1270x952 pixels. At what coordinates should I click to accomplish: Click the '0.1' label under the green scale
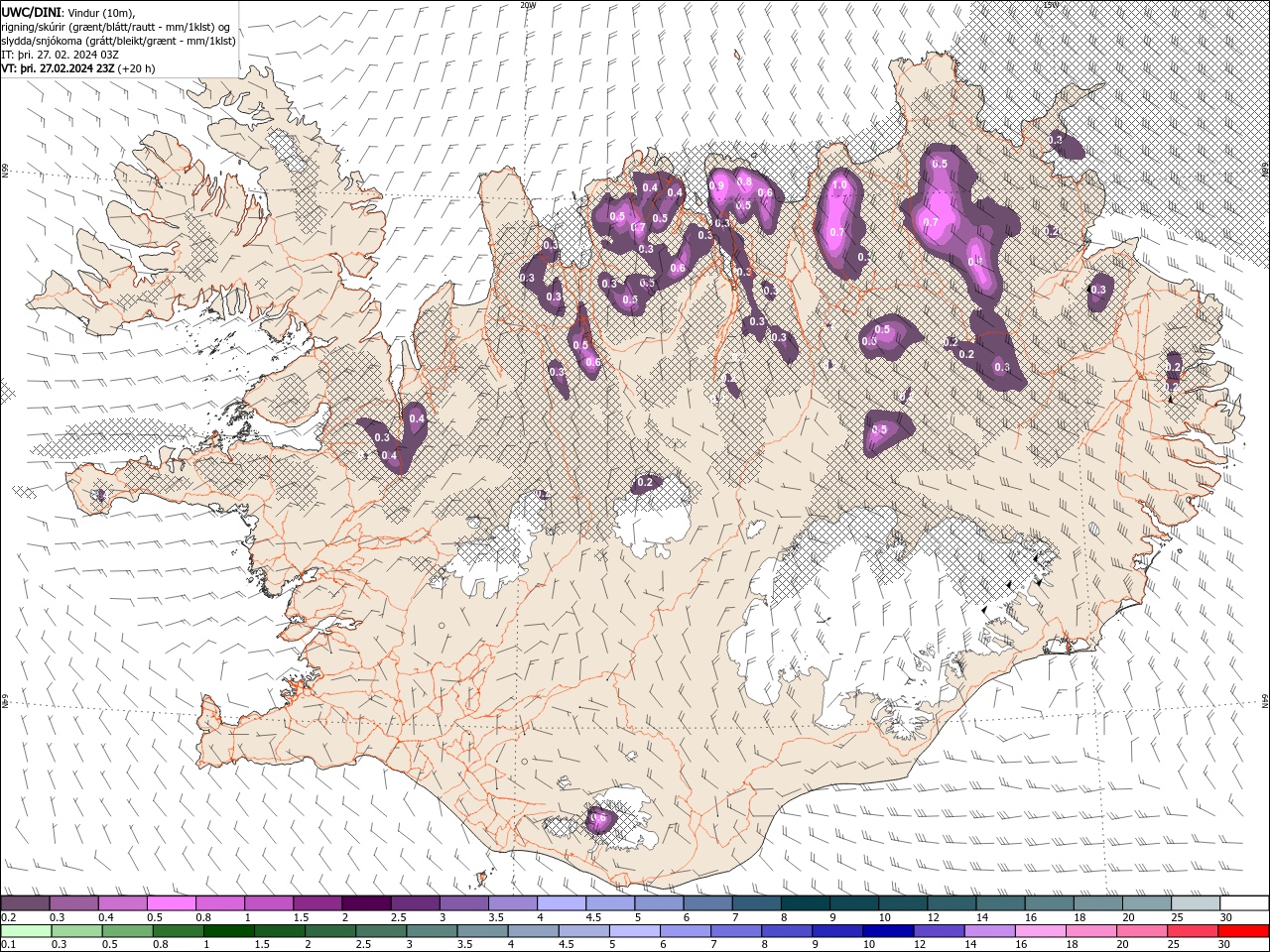click(8, 944)
